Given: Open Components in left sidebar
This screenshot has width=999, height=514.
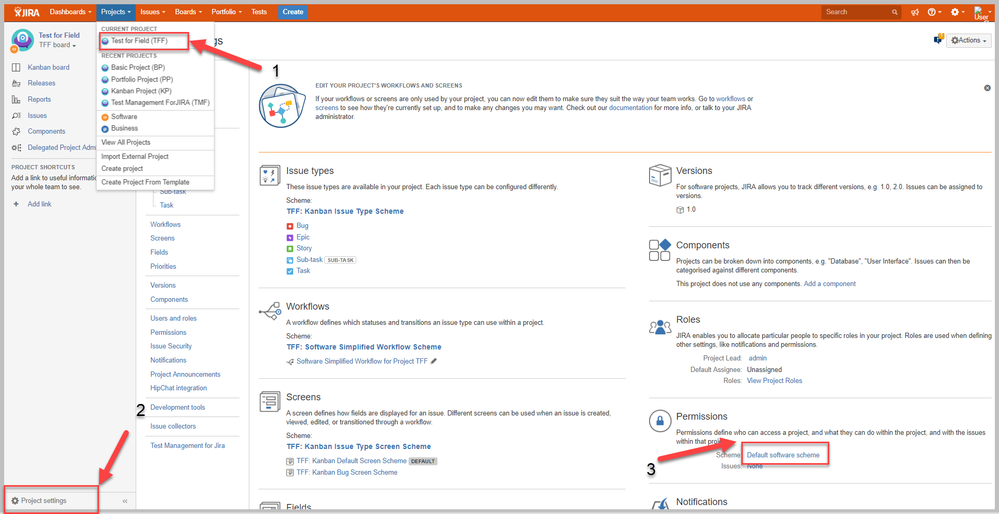Looking at the screenshot, I should [46, 131].
